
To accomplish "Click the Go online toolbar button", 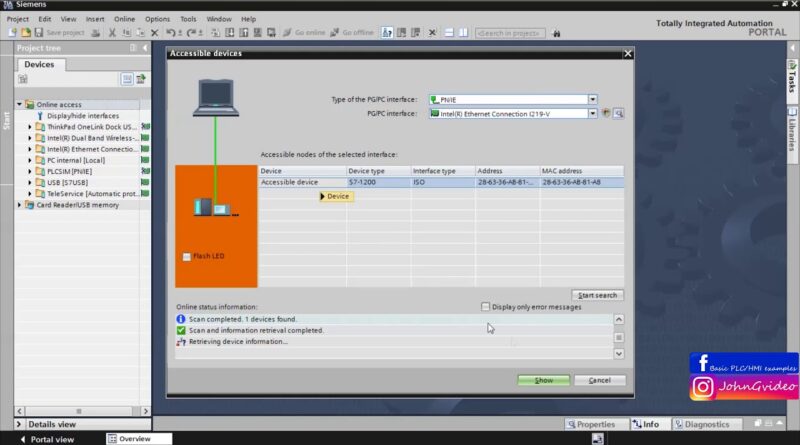I will pyautogui.click(x=304, y=33).
